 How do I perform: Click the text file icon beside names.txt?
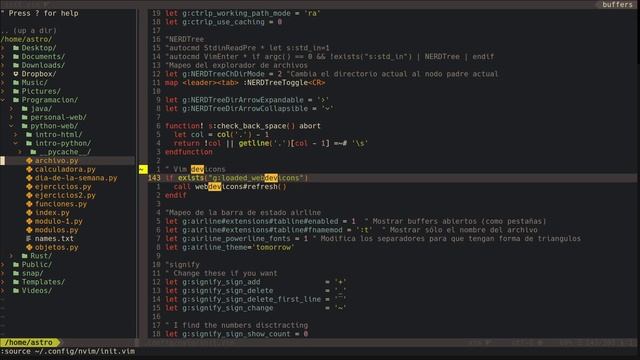[x=29, y=238]
